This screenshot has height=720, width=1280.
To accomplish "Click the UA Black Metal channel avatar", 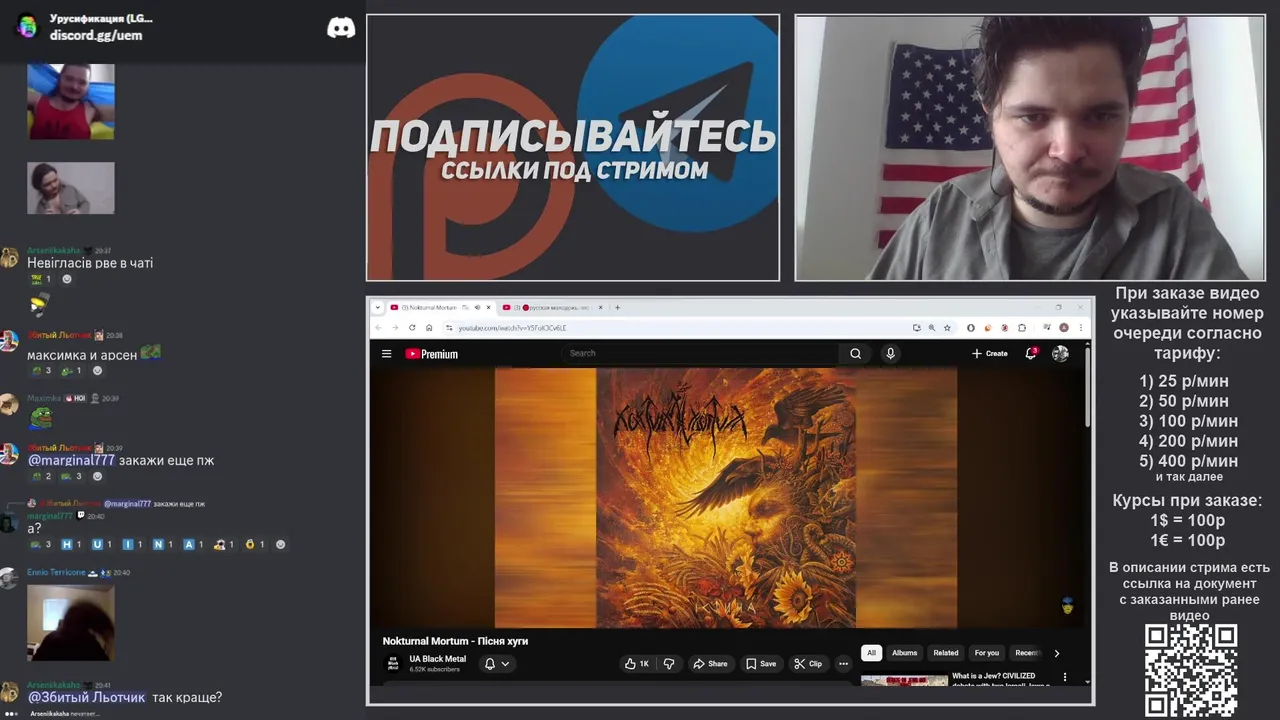I will [x=393, y=663].
